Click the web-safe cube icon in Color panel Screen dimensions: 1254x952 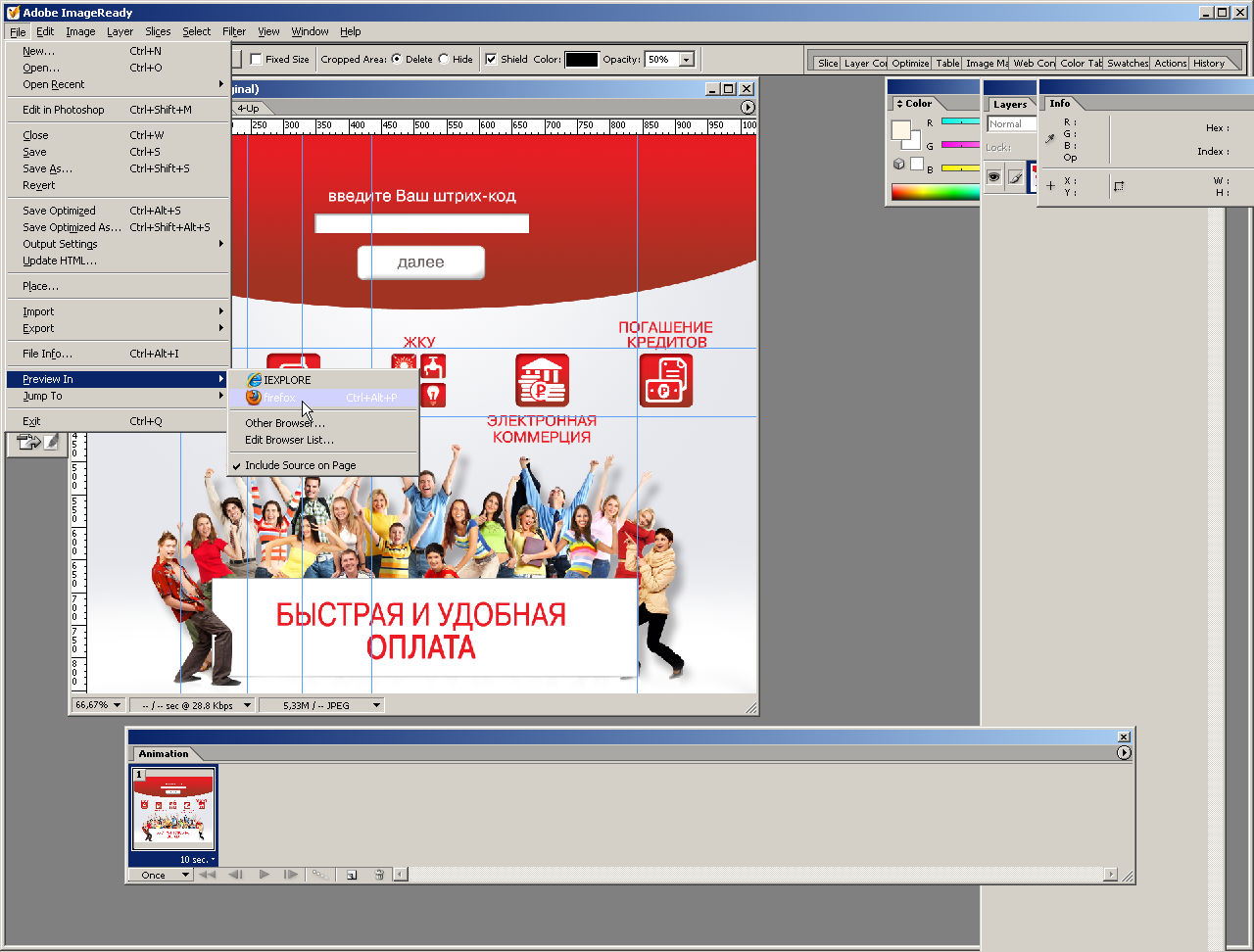pyautogui.click(x=898, y=164)
